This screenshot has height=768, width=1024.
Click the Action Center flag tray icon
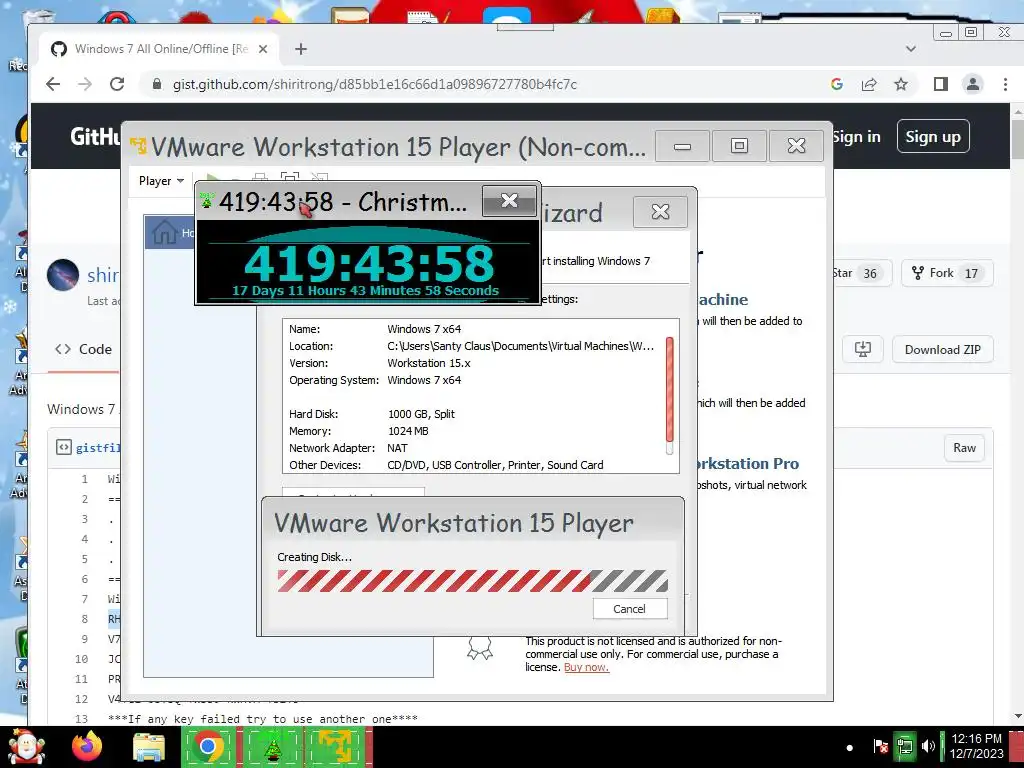point(880,746)
